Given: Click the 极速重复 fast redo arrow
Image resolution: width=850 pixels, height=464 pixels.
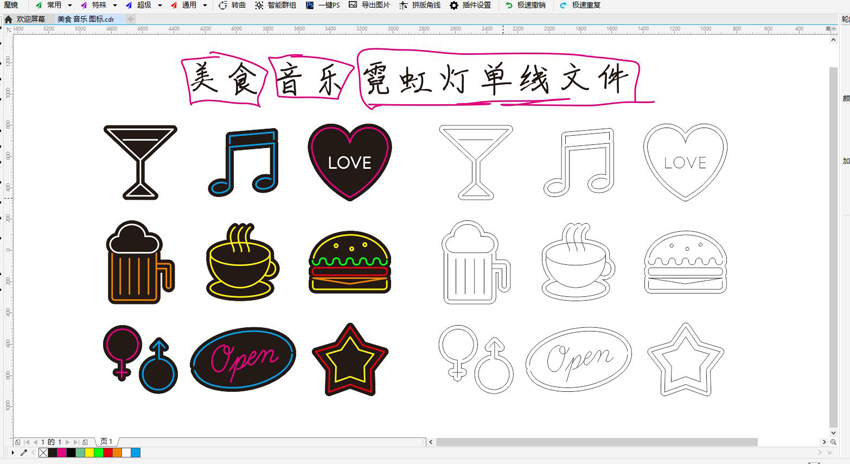Looking at the screenshot, I should 563,5.
